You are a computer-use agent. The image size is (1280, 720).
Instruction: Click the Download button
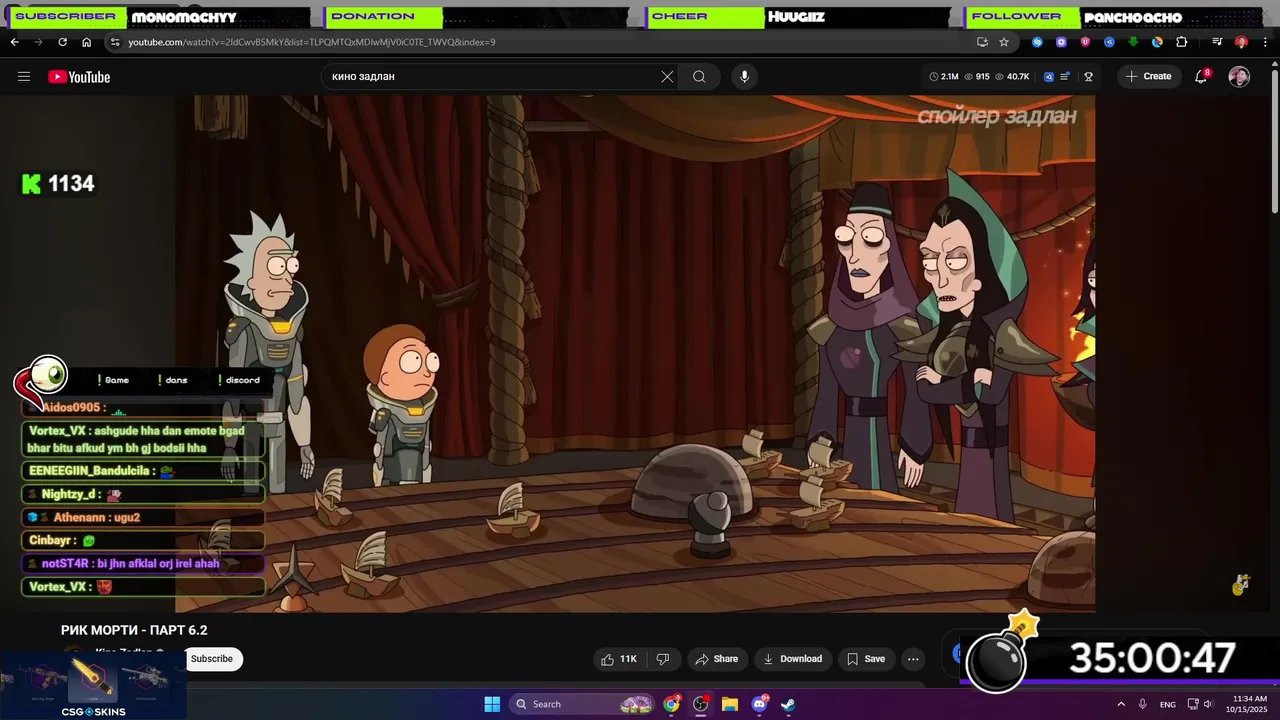point(792,659)
